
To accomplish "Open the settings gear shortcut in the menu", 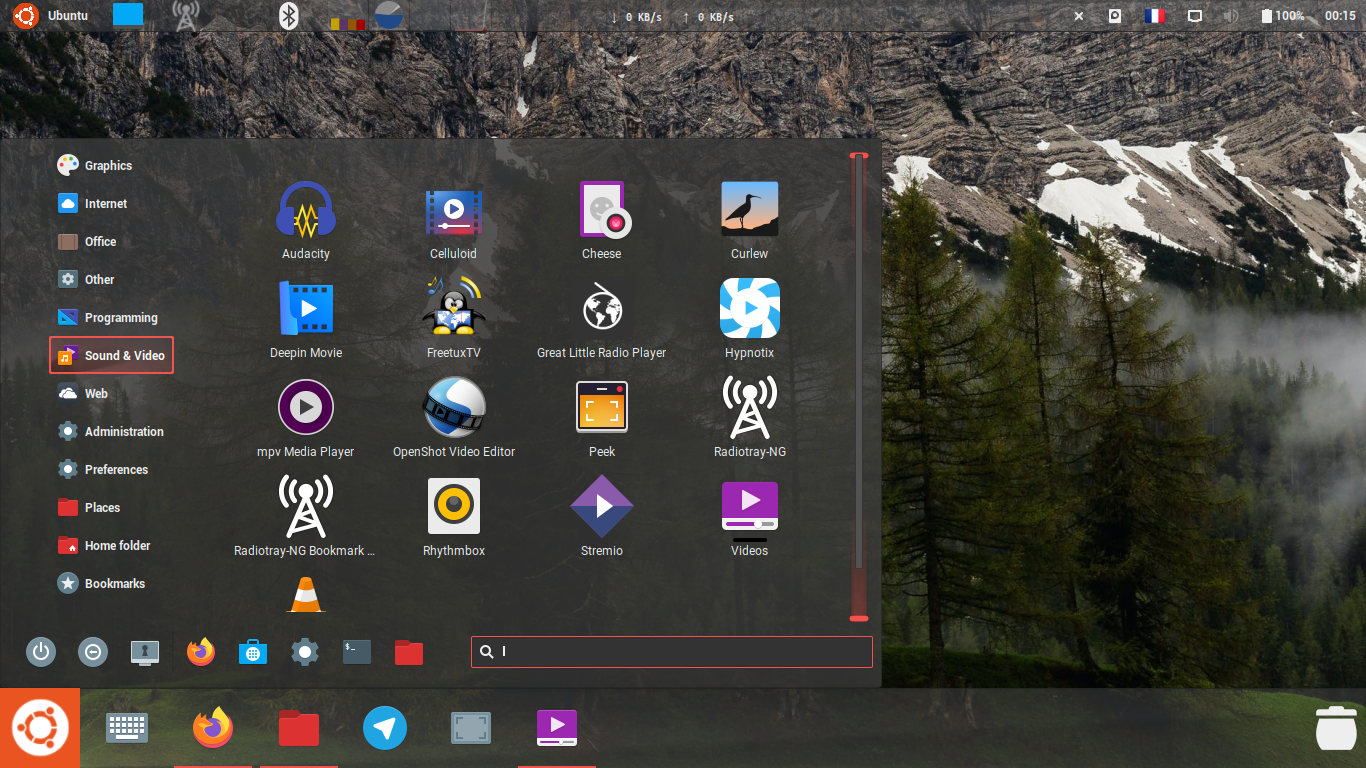I will tap(305, 653).
